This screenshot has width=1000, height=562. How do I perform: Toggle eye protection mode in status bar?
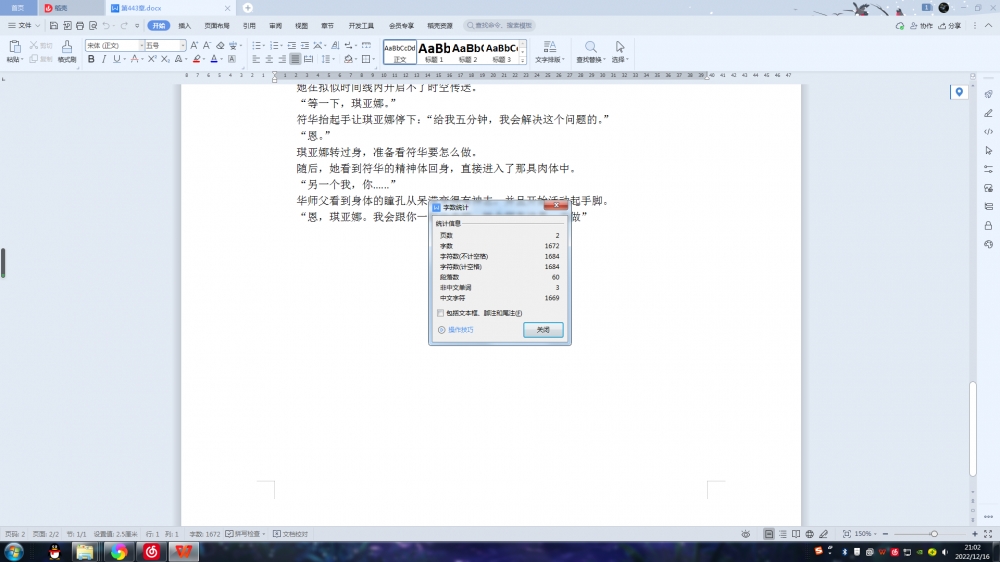click(746, 534)
